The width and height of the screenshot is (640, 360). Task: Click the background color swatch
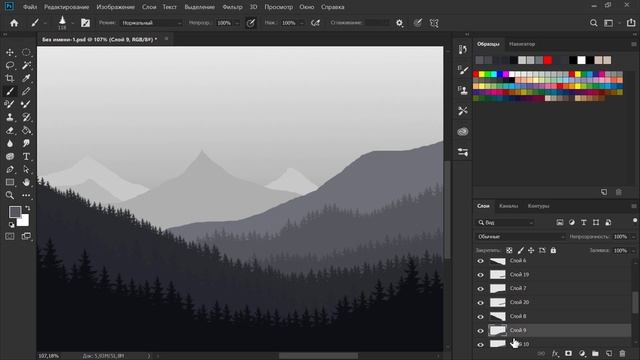(x=24, y=221)
